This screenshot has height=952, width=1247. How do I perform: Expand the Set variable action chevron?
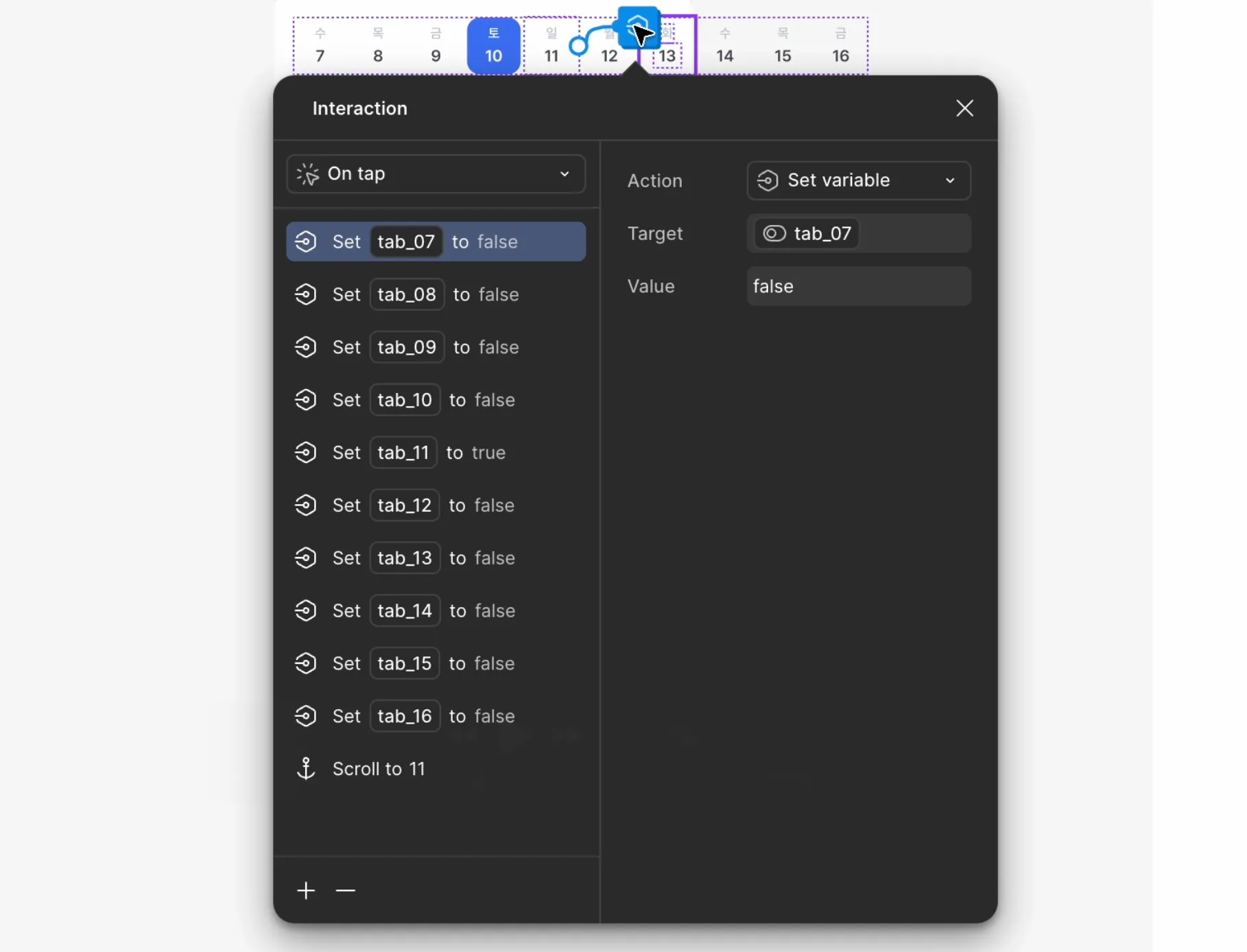click(950, 180)
